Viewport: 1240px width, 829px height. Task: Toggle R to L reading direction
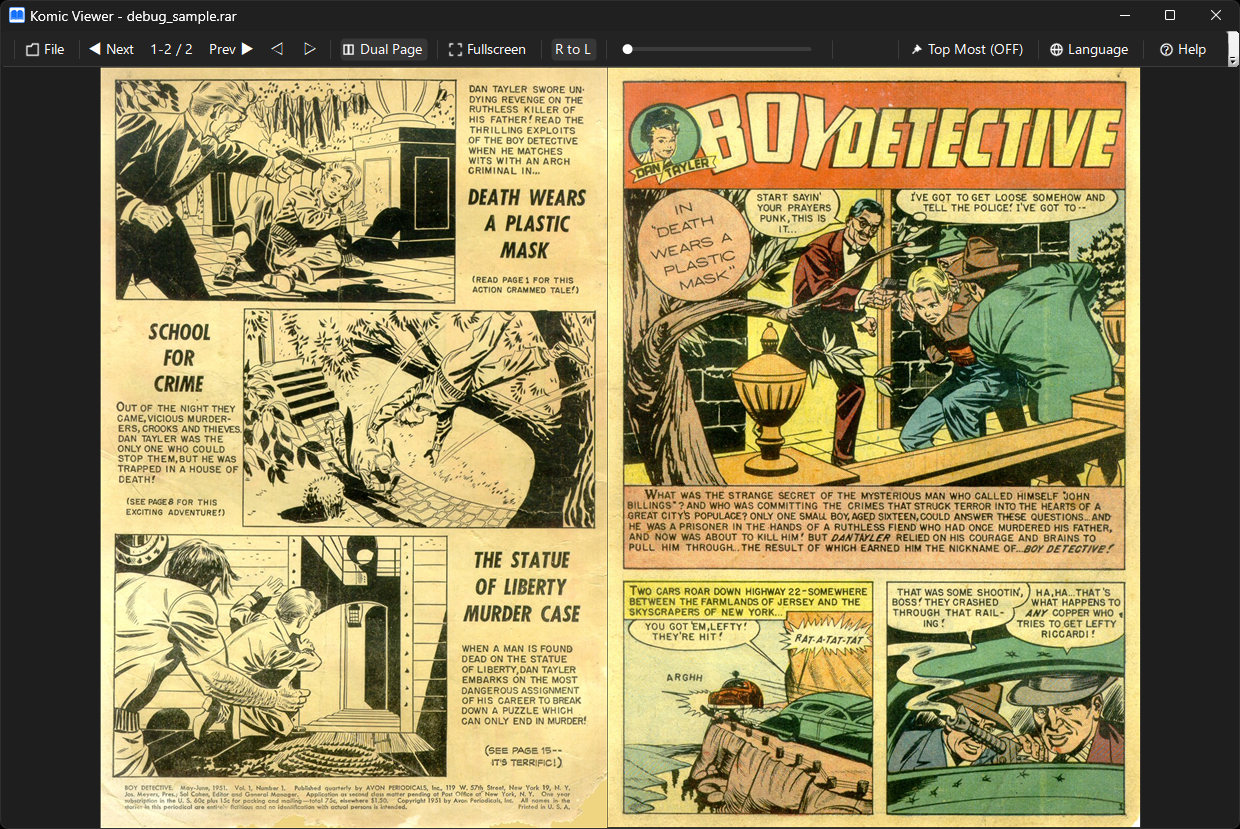coord(573,48)
